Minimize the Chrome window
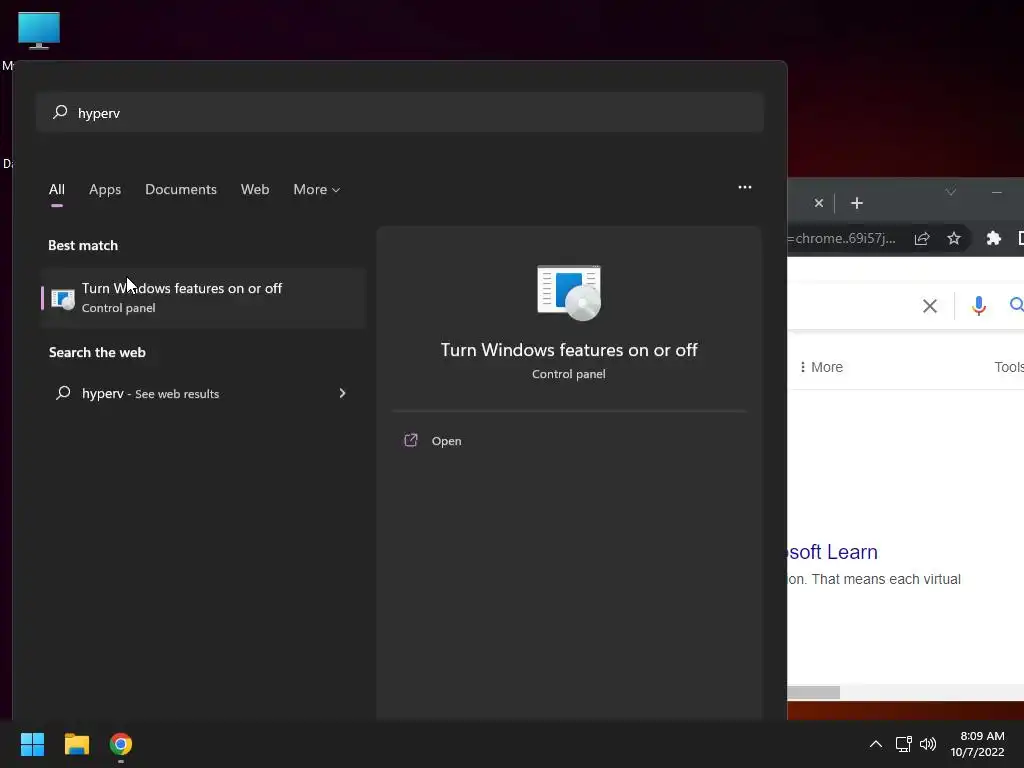The image size is (1024, 768). point(997,192)
